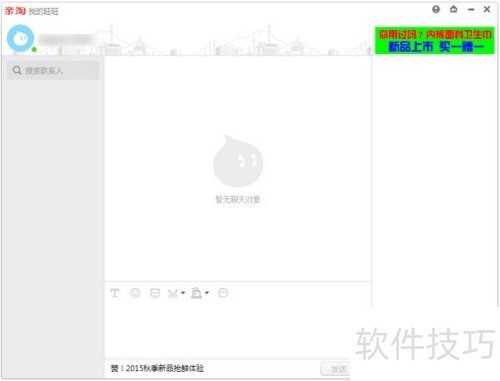The image size is (500, 381).
Task: Click the blurred username text
Action: (66, 39)
